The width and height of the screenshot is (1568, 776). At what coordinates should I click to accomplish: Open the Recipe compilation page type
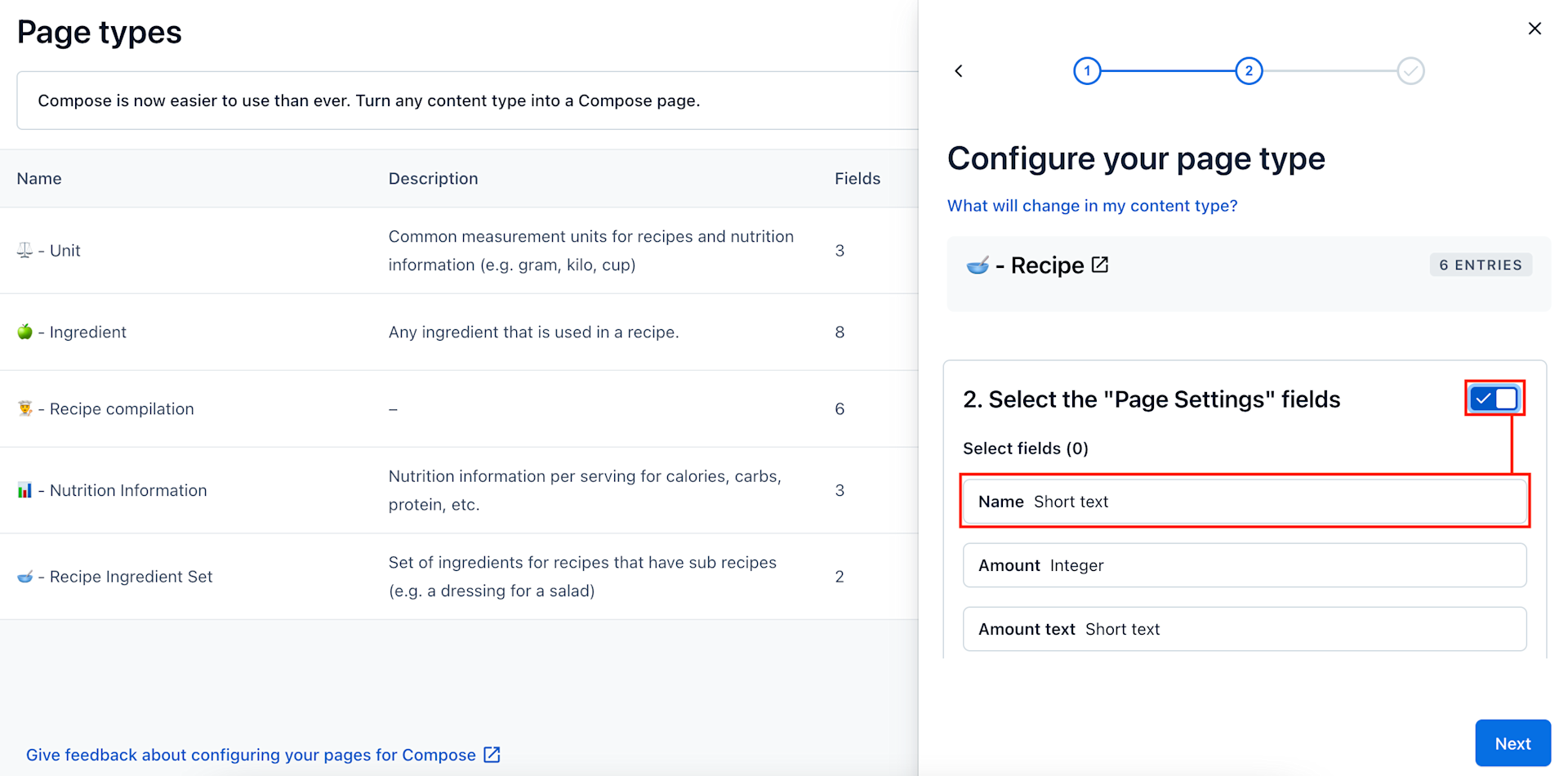459,409
